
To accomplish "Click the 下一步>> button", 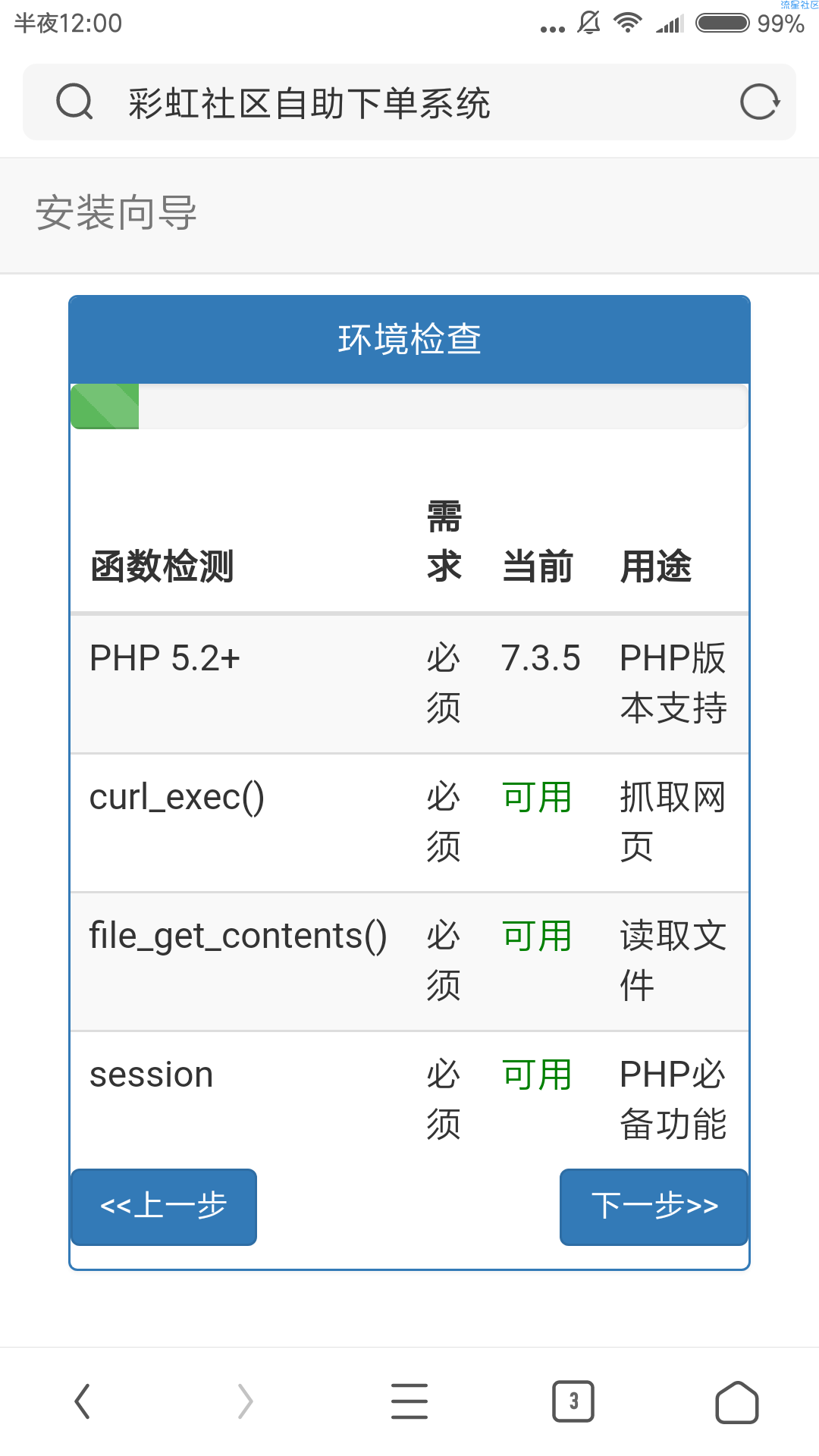I will click(x=654, y=1207).
